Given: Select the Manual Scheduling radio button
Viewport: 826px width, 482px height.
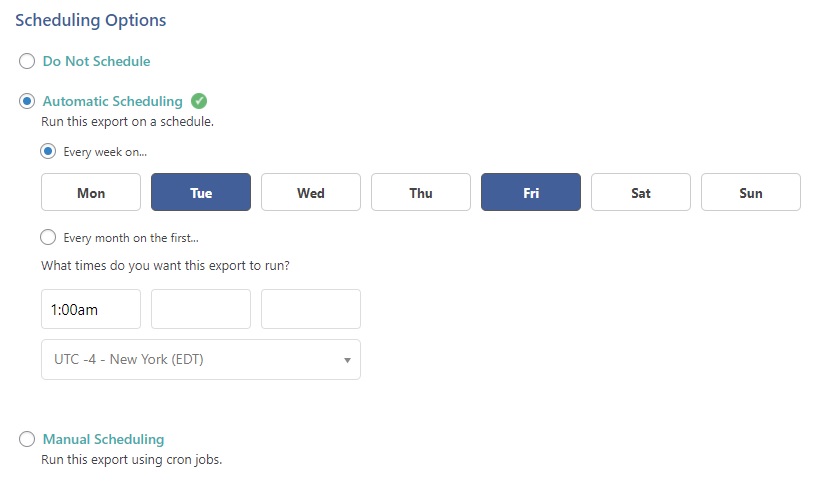Looking at the screenshot, I should pos(27,439).
